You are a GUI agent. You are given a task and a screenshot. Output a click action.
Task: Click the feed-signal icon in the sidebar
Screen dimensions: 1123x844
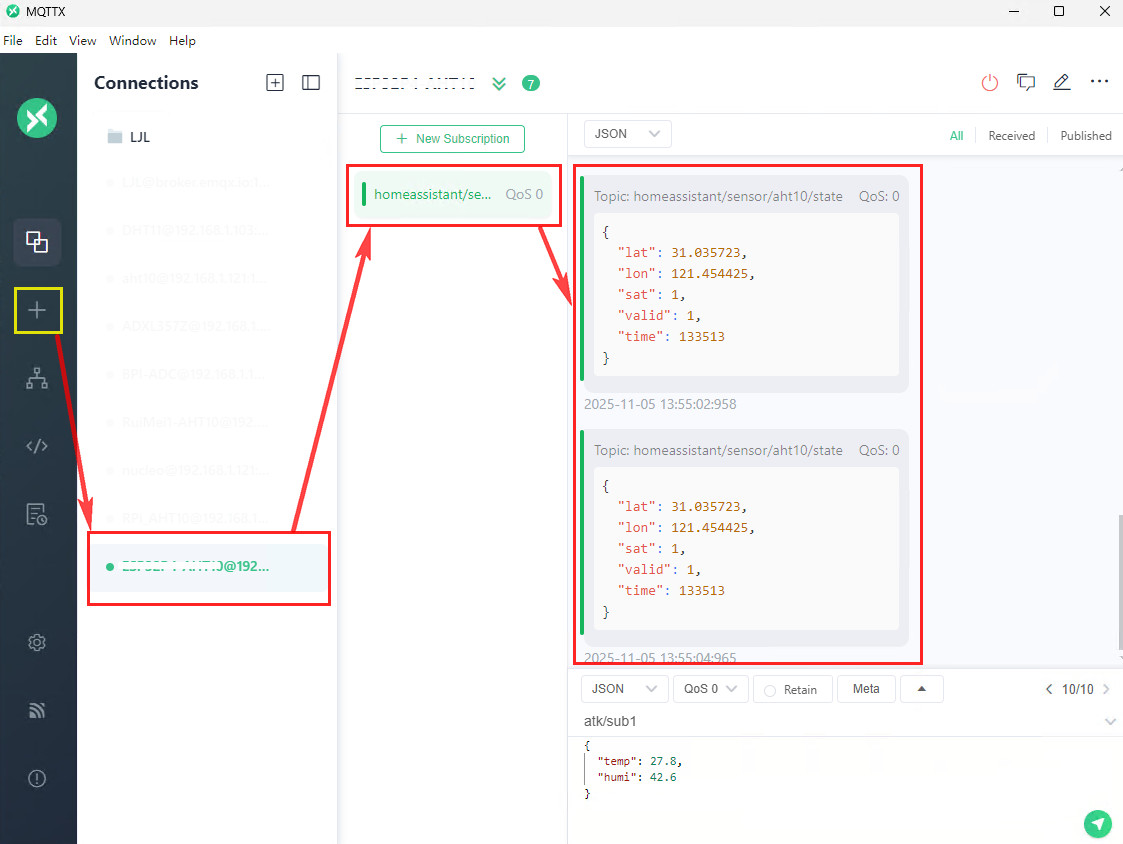(x=37, y=710)
